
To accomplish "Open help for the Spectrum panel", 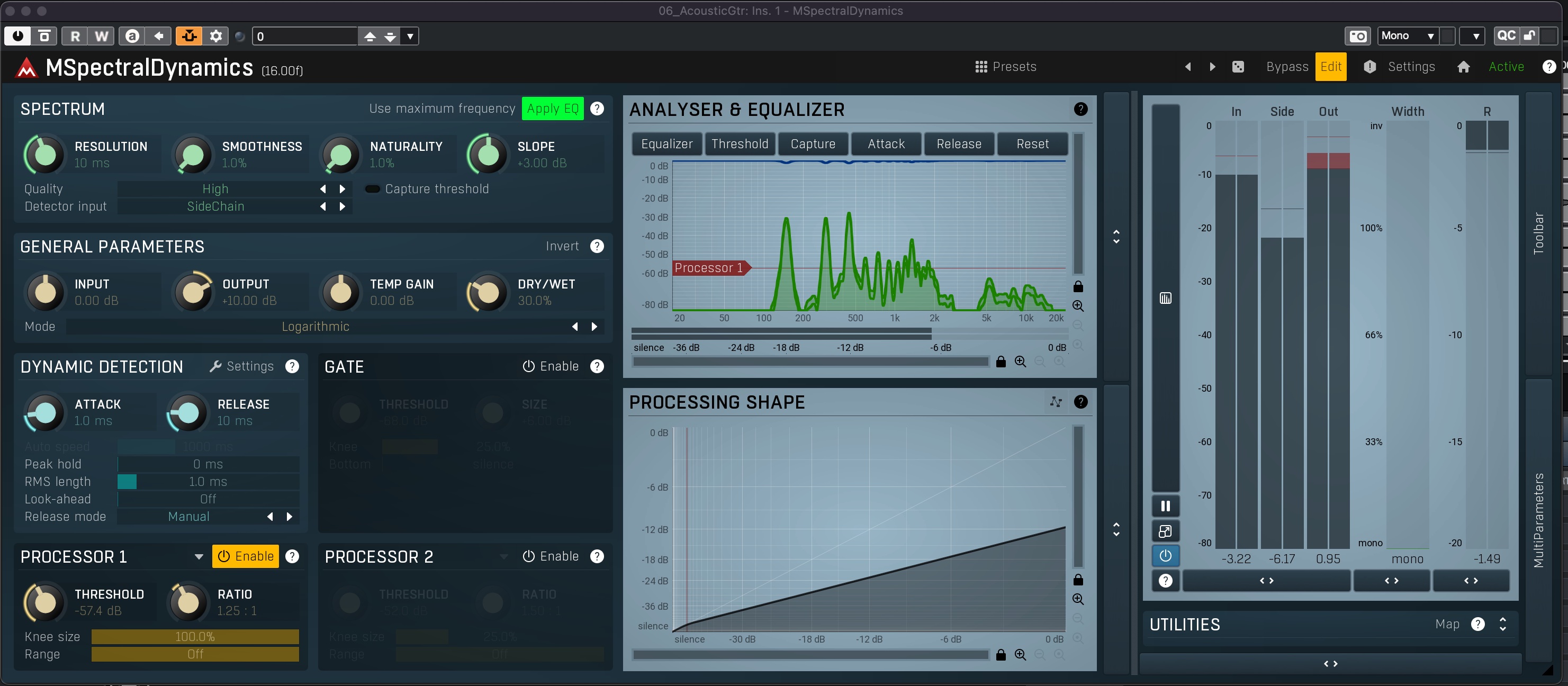I will (597, 109).
